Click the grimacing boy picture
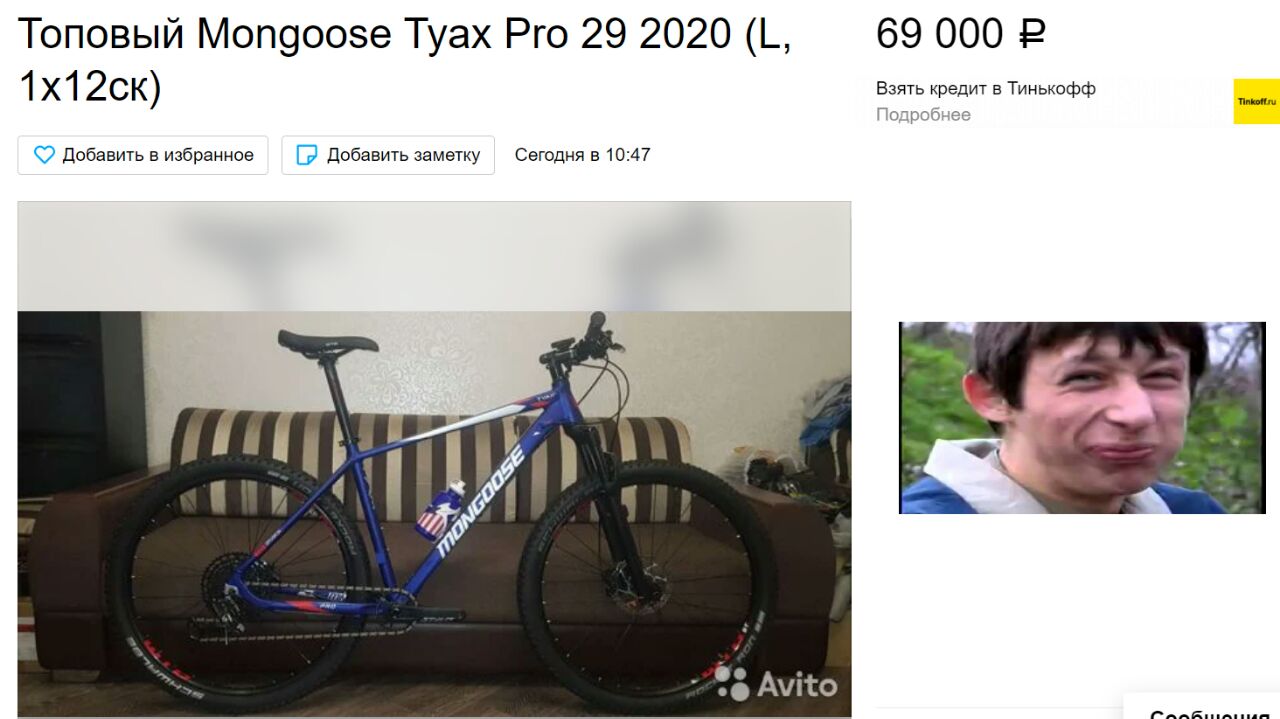Screen dimensions: 1280x719 pyautogui.click(x=1082, y=418)
